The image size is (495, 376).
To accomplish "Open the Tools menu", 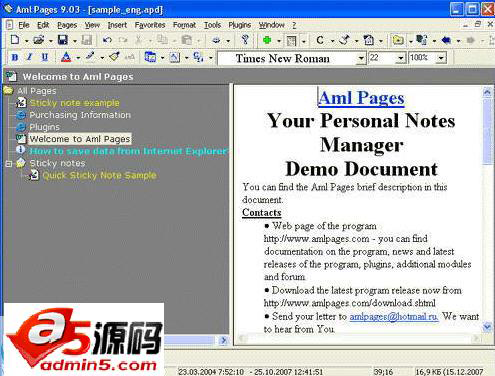I will 212,25.
